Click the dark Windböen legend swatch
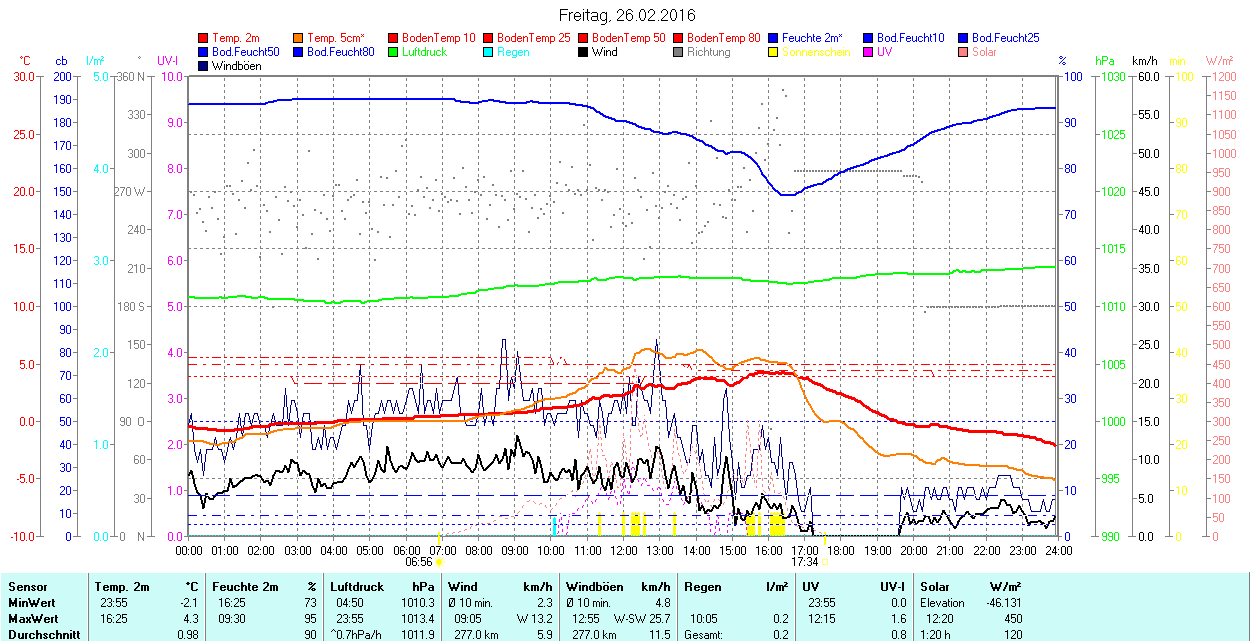 (x=204, y=66)
